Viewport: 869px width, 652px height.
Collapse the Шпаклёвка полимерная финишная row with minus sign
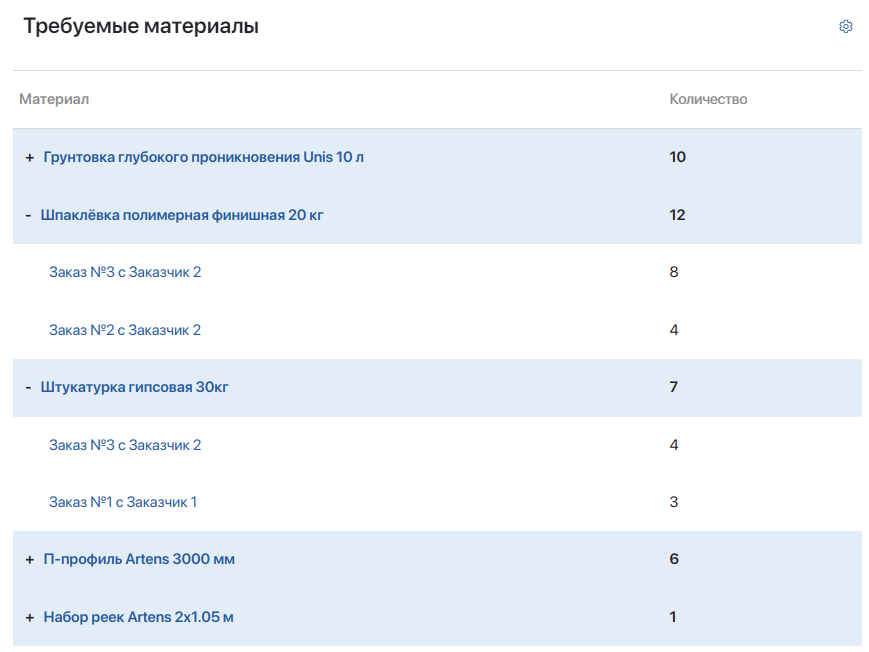coord(28,215)
